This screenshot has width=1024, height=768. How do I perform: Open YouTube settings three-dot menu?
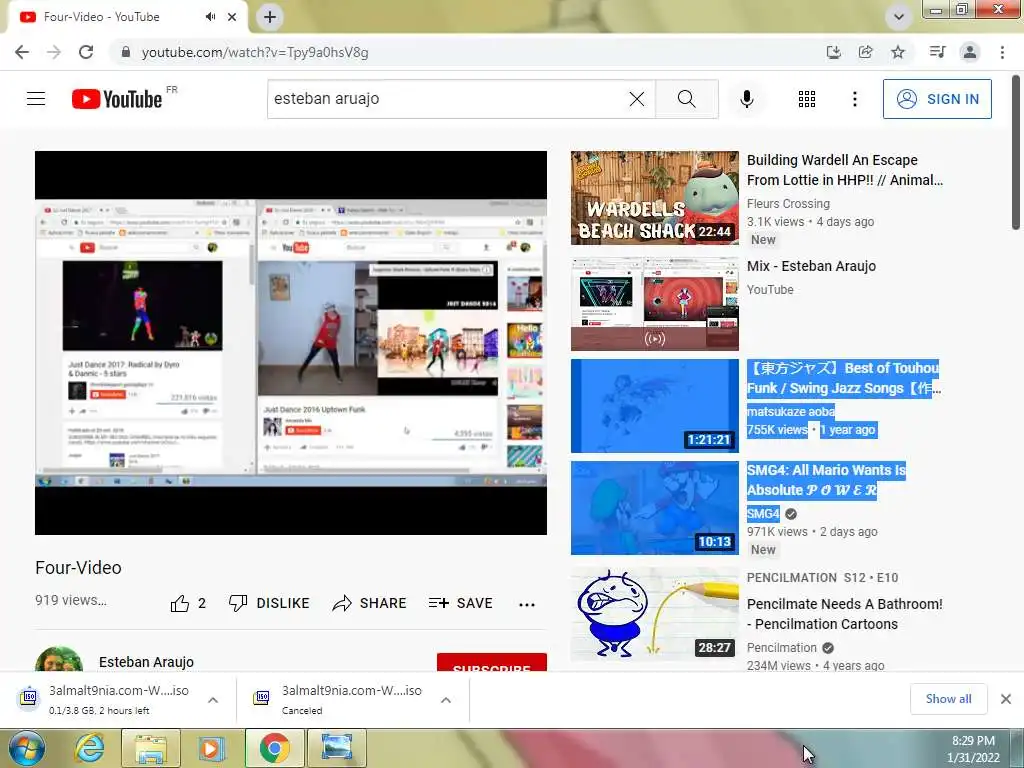click(x=855, y=99)
